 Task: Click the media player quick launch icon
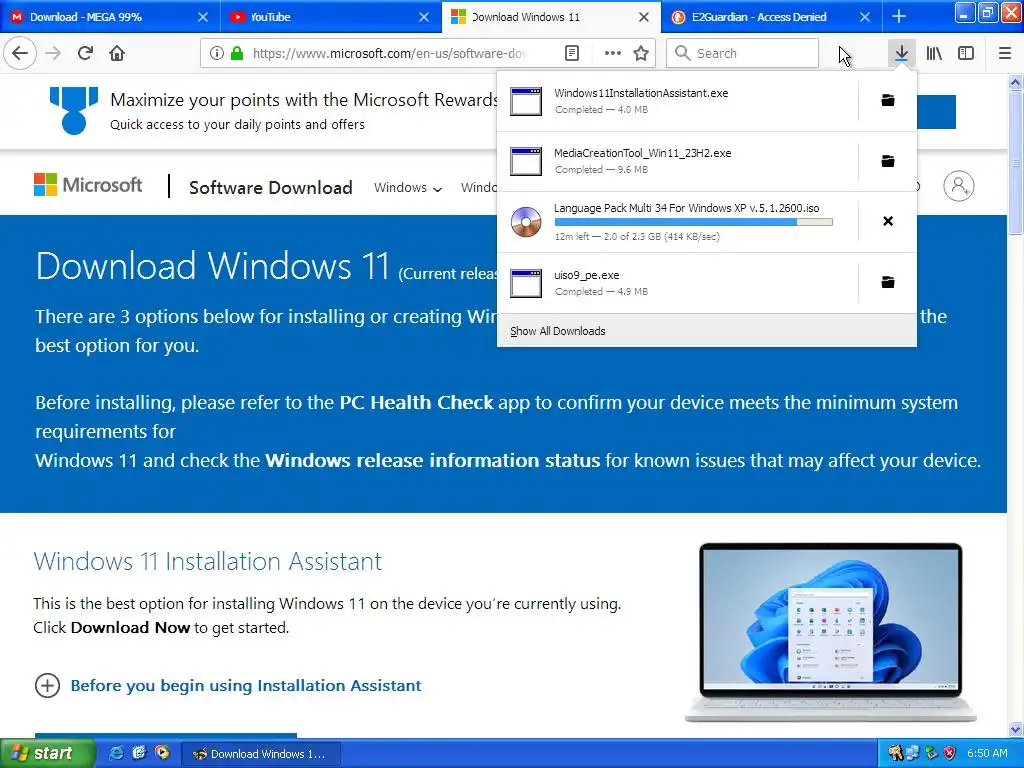[162, 753]
